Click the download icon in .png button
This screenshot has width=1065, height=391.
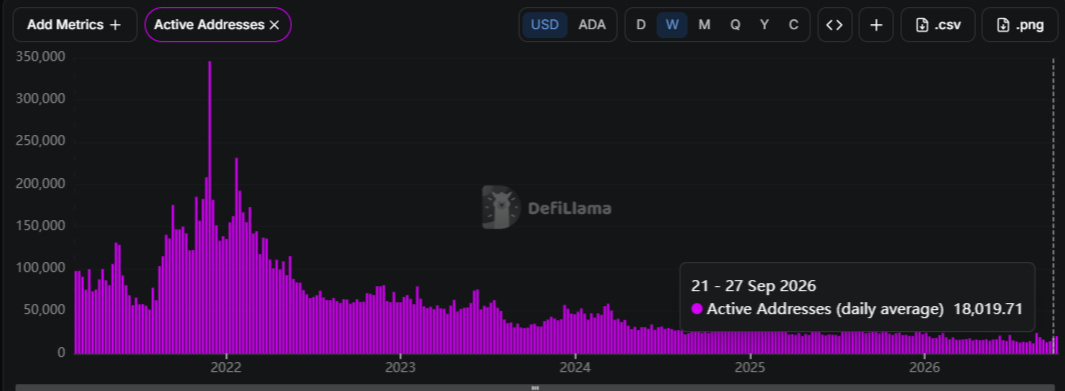point(1003,25)
